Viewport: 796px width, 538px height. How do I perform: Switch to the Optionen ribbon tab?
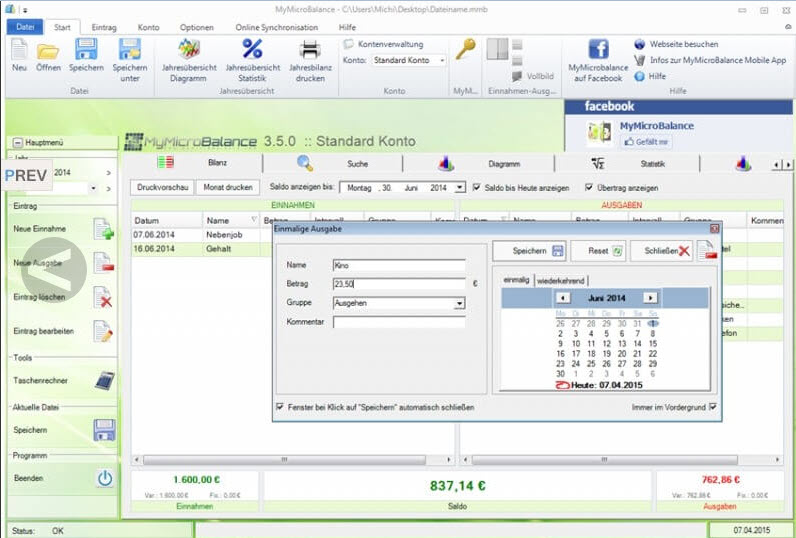click(196, 27)
